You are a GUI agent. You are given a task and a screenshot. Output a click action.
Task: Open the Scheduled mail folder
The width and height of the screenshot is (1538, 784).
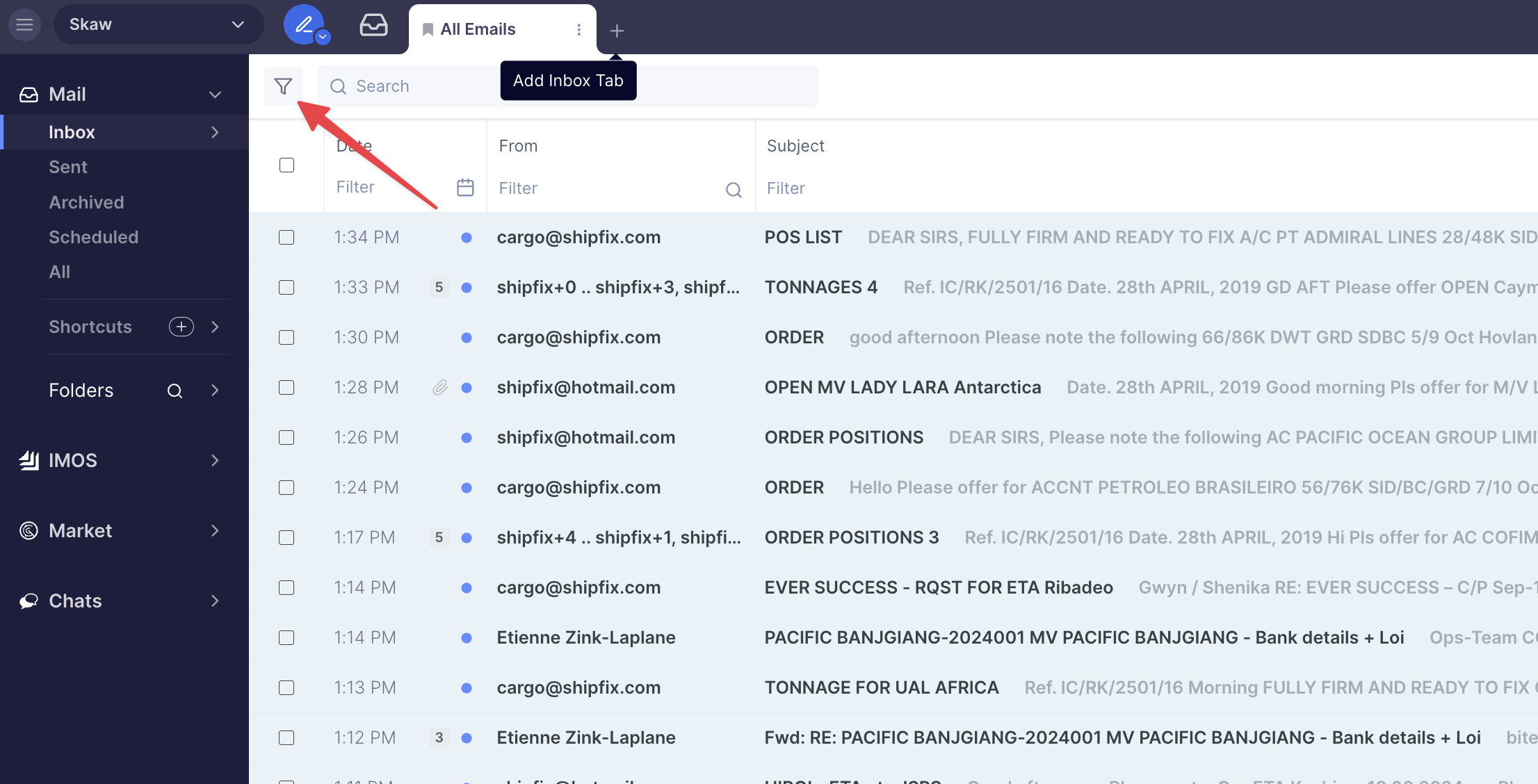pyautogui.click(x=93, y=237)
